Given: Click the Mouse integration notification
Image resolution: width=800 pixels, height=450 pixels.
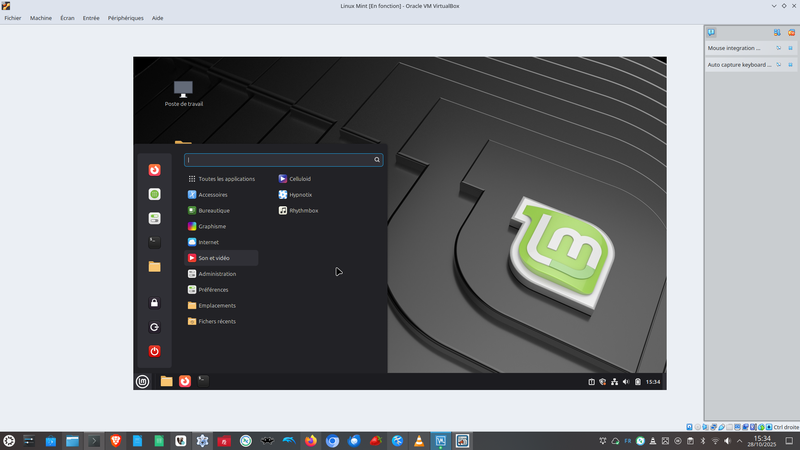Looking at the screenshot, I should [735, 48].
